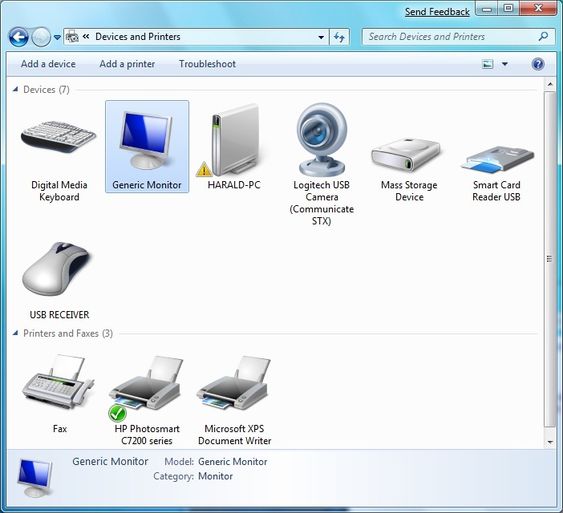Select the Smart Card Reader USB icon

498,158
